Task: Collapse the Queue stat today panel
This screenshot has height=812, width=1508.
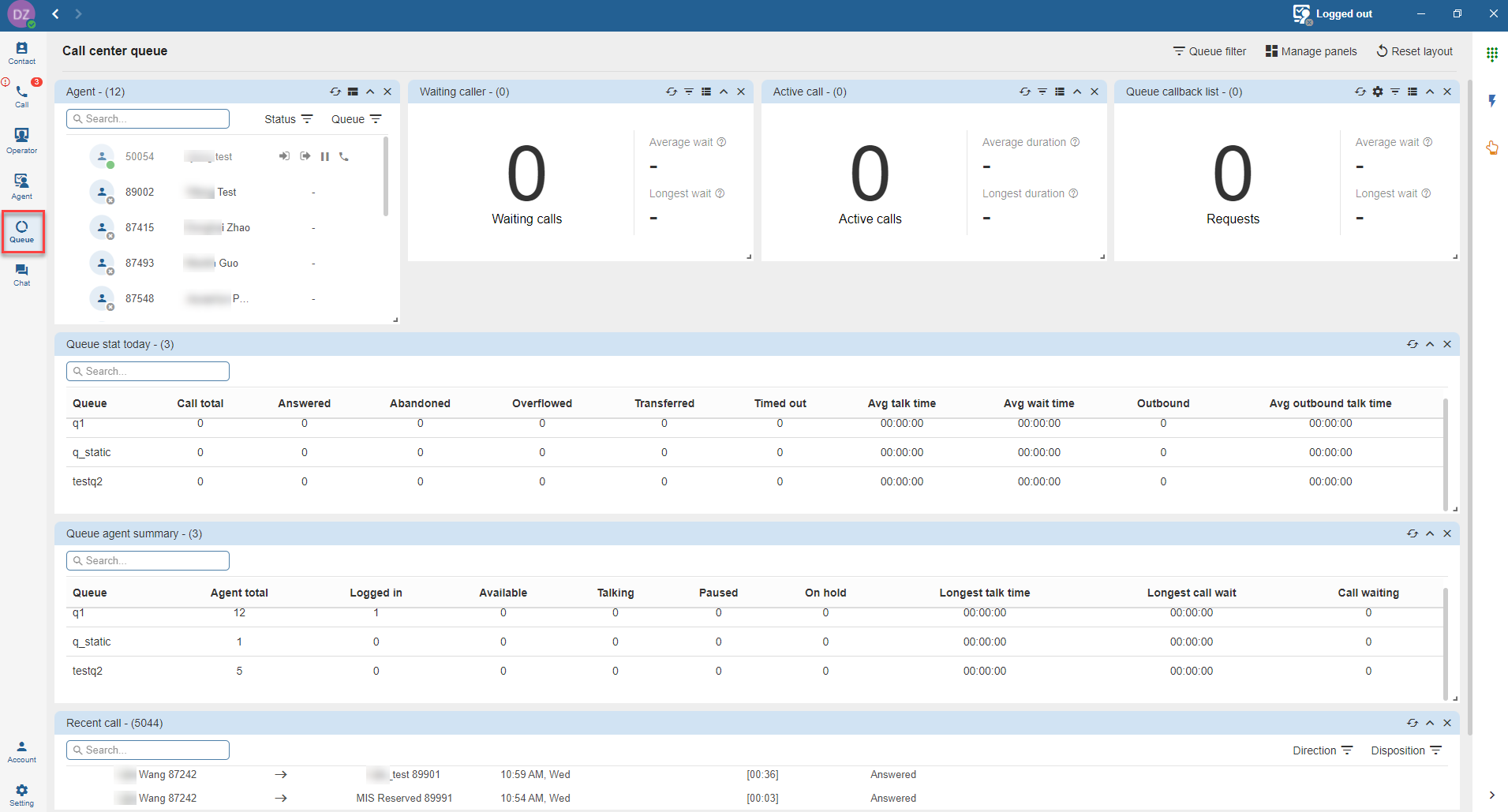Action: pos(1430,344)
